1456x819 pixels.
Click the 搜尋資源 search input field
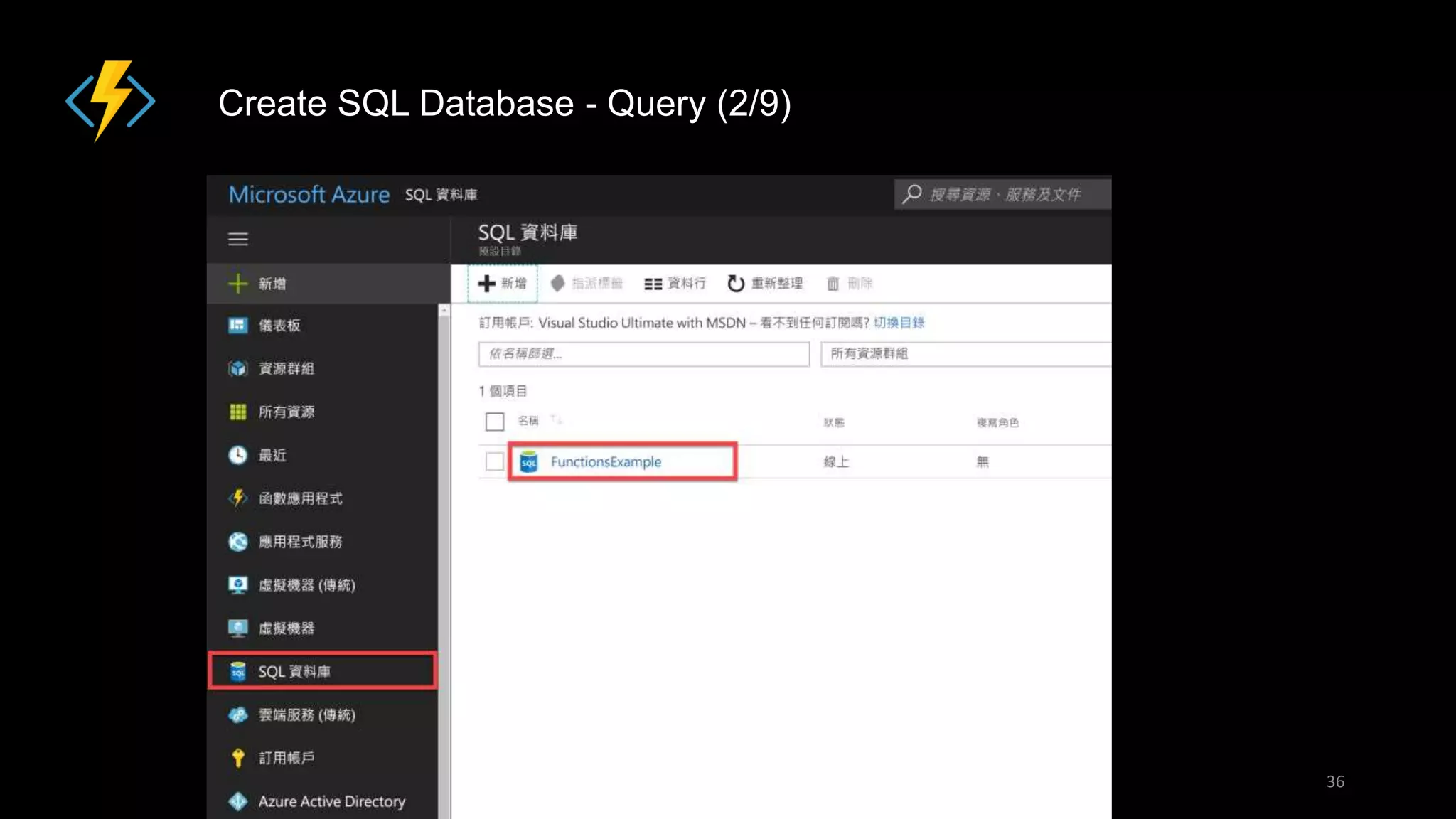coord(1004,194)
